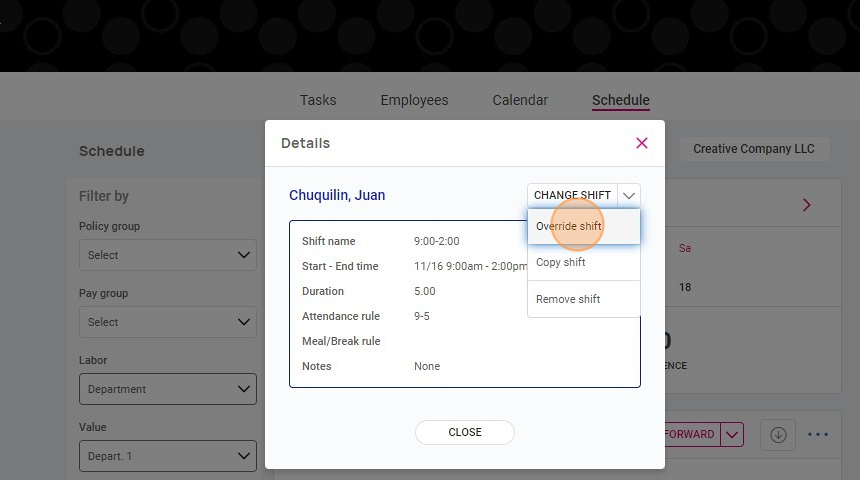Screen dimensions: 860x480
Task: Open the Calendar tab
Action: coord(520,100)
